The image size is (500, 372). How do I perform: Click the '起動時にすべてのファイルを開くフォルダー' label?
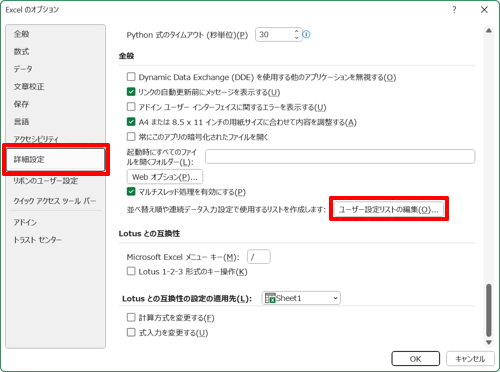[162, 157]
